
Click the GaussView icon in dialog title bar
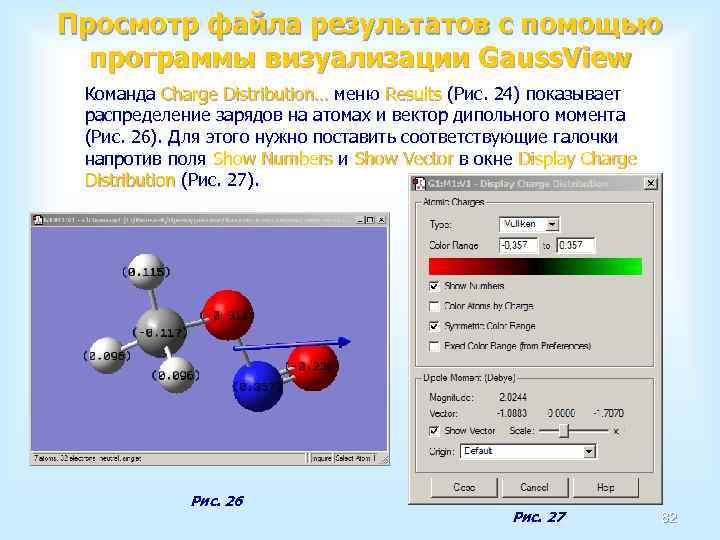(x=419, y=184)
